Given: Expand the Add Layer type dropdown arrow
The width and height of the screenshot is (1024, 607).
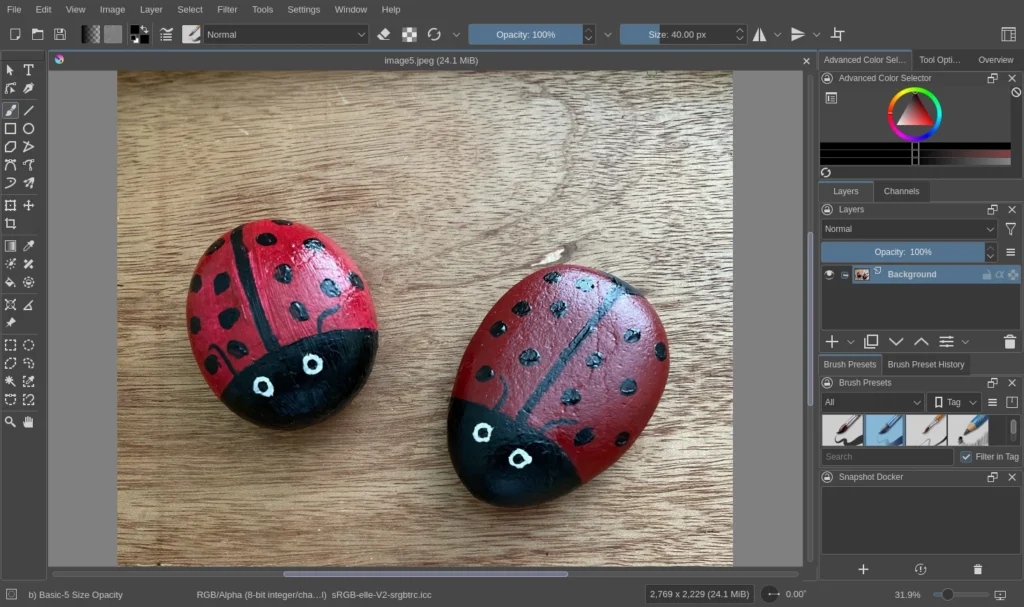Looking at the screenshot, I should (x=850, y=342).
